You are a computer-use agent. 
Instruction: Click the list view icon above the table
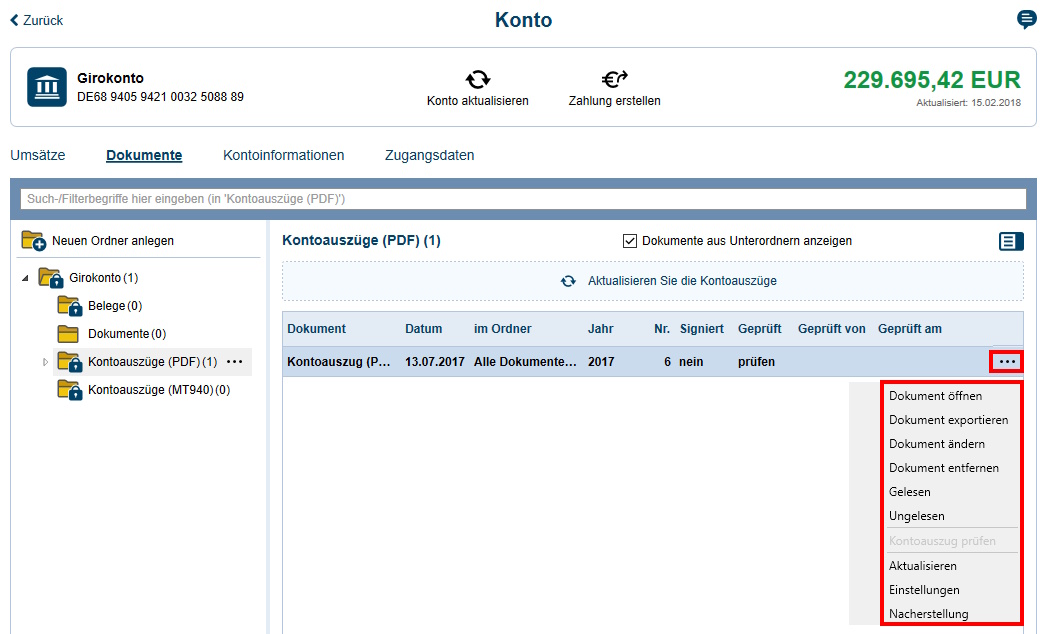[x=1010, y=241]
